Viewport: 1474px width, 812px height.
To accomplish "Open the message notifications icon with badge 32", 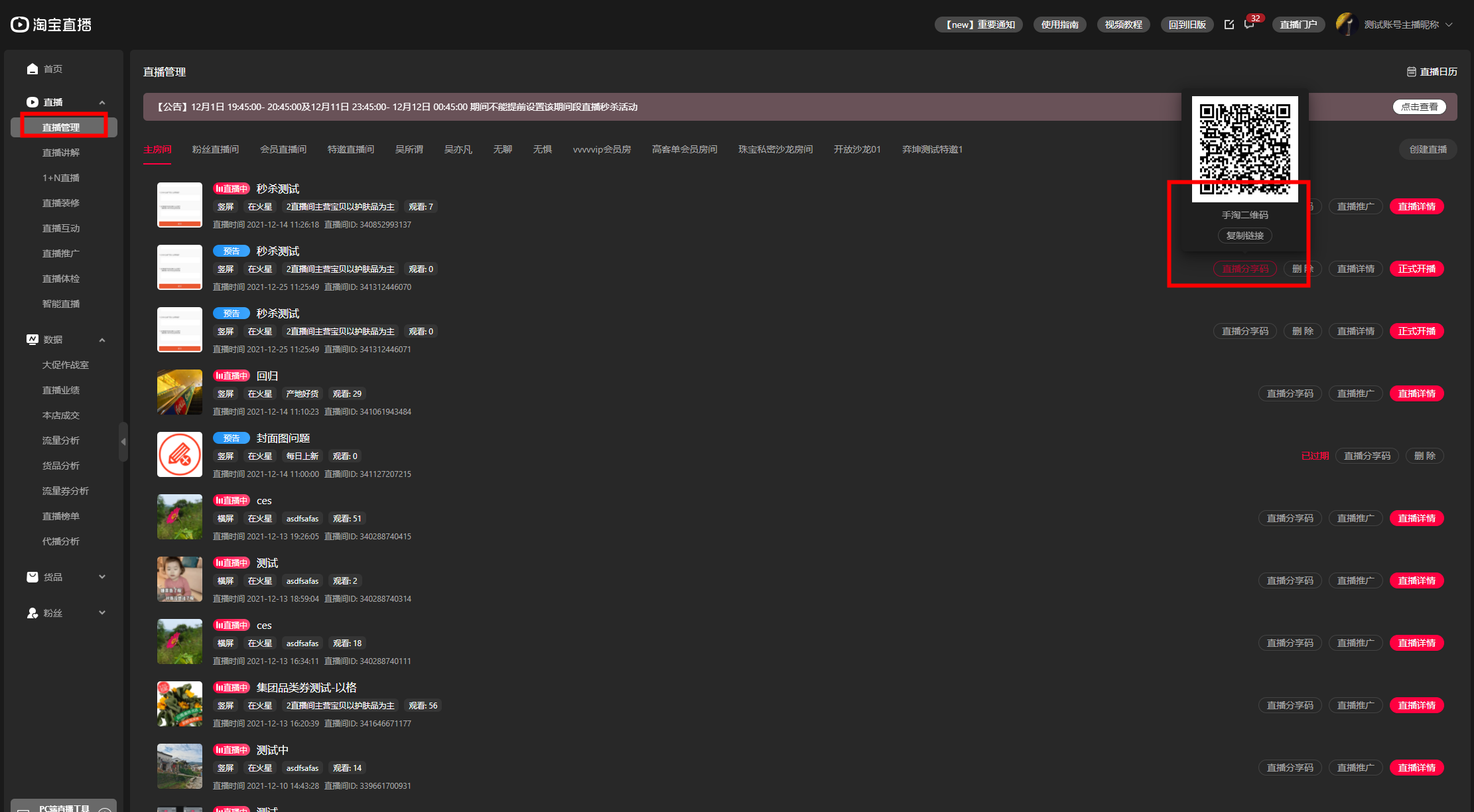I will [1249, 25].
